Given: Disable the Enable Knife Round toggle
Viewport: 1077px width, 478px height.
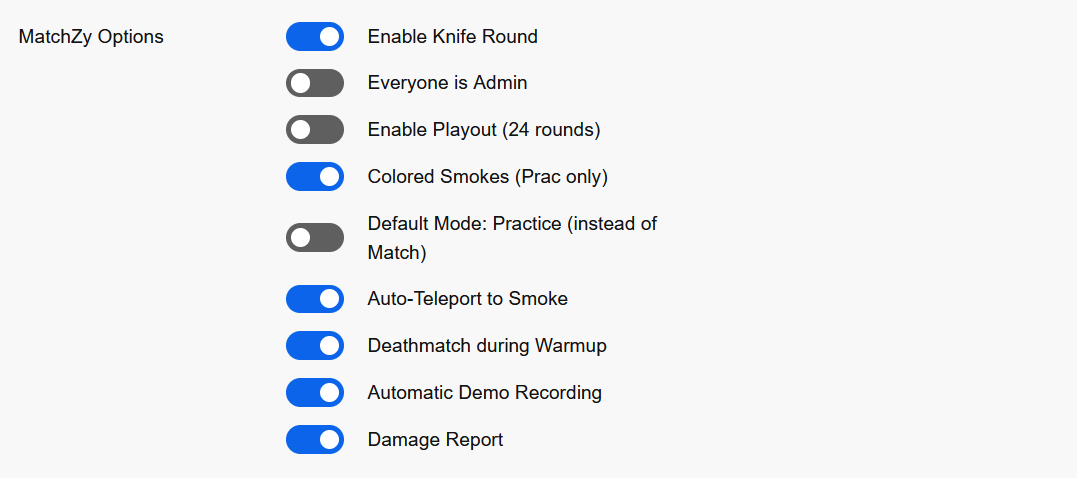Looking at the screenshot, I should click(x=314, y=37).
